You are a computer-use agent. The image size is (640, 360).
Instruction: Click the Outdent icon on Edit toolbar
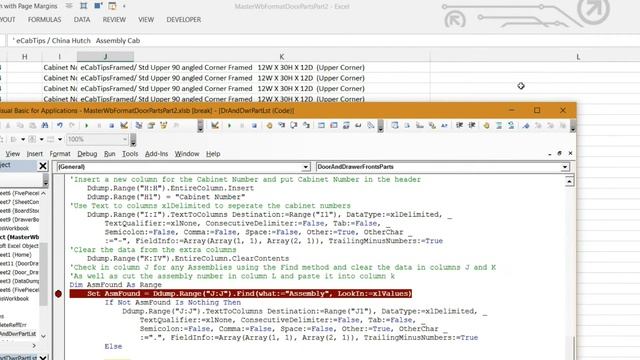pos(471,125)
